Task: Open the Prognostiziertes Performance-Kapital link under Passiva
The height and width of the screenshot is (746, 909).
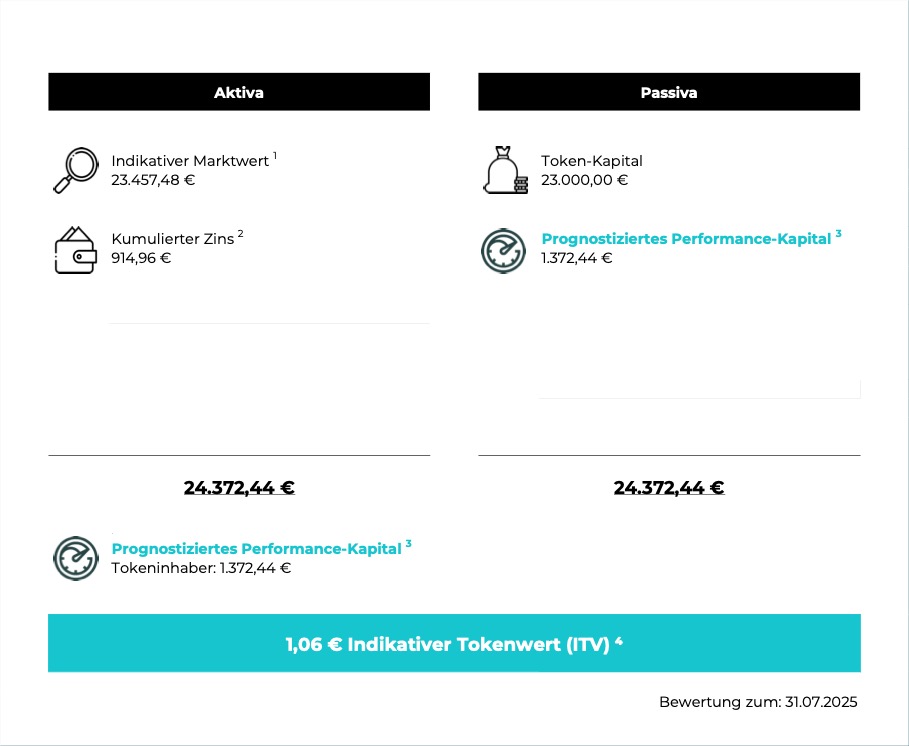Action: pyautogui.click(x=686, y=239)
